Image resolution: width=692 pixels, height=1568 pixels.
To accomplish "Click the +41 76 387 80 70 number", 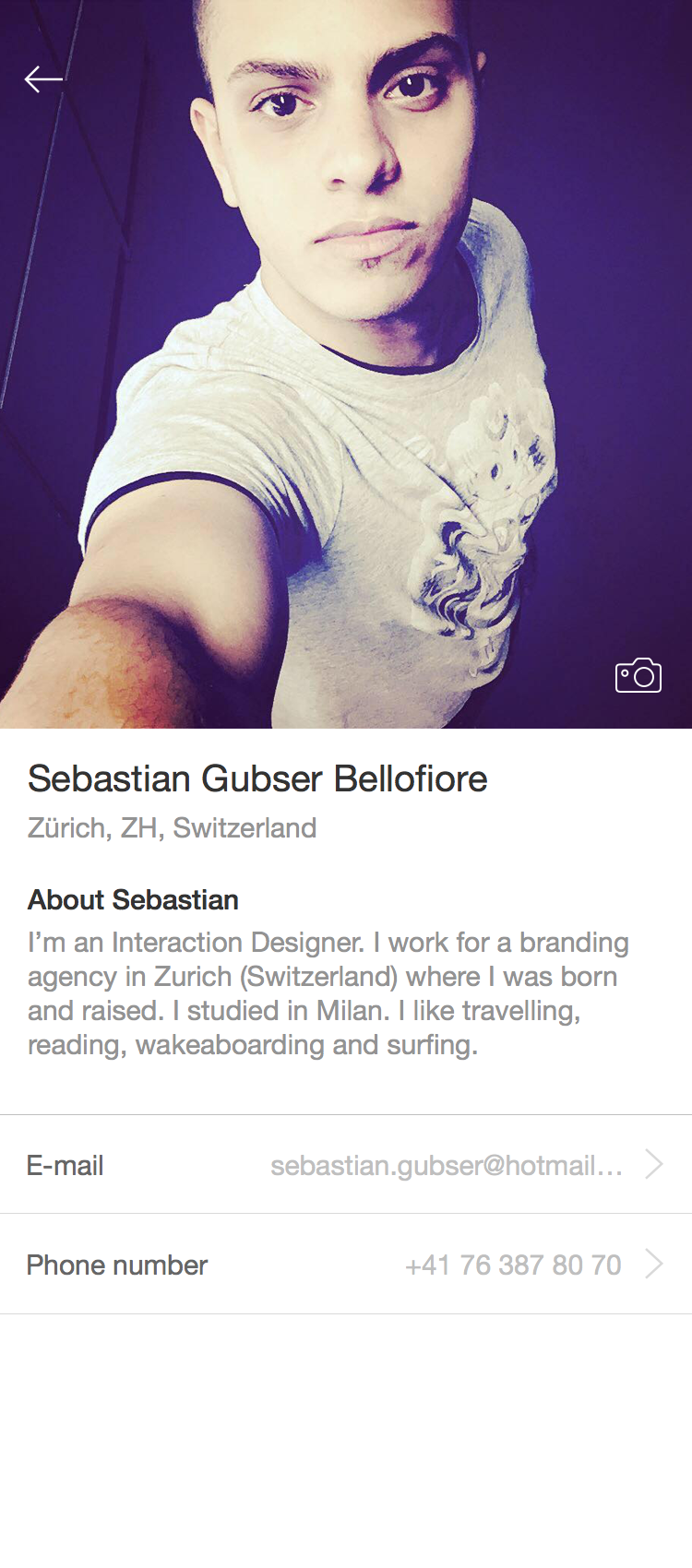I will (x=513, y=1265).
